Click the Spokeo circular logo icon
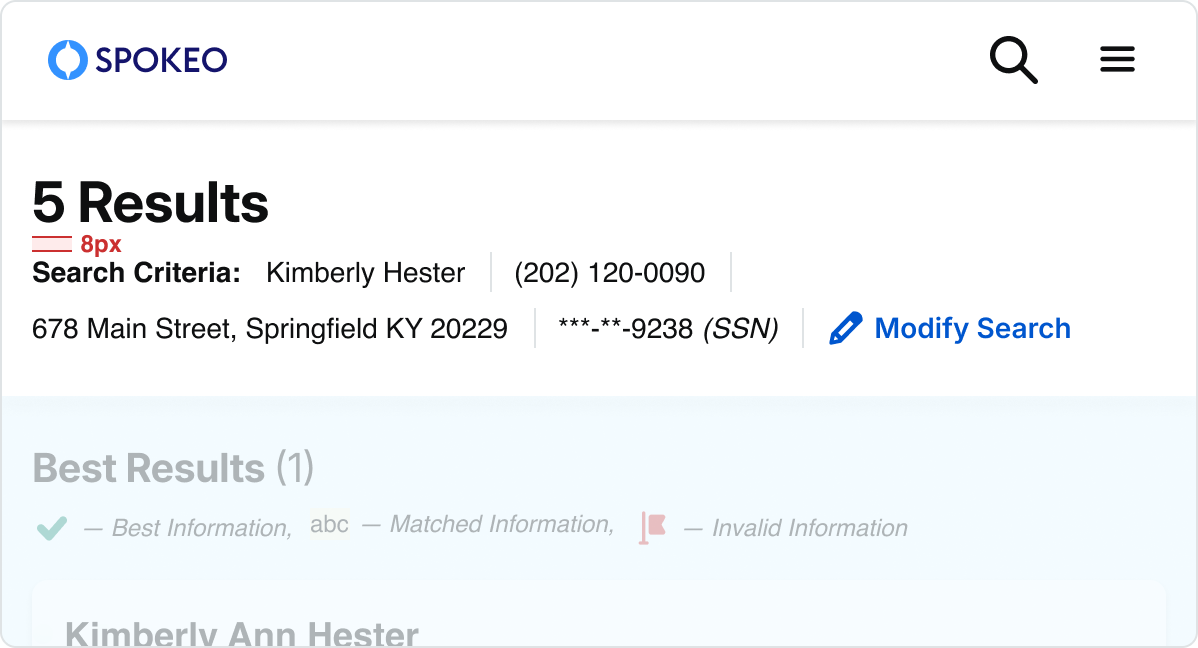Image resolution: width=1198 pixels, height=648 pixels. pyautogui.click(x=67, y=60)
